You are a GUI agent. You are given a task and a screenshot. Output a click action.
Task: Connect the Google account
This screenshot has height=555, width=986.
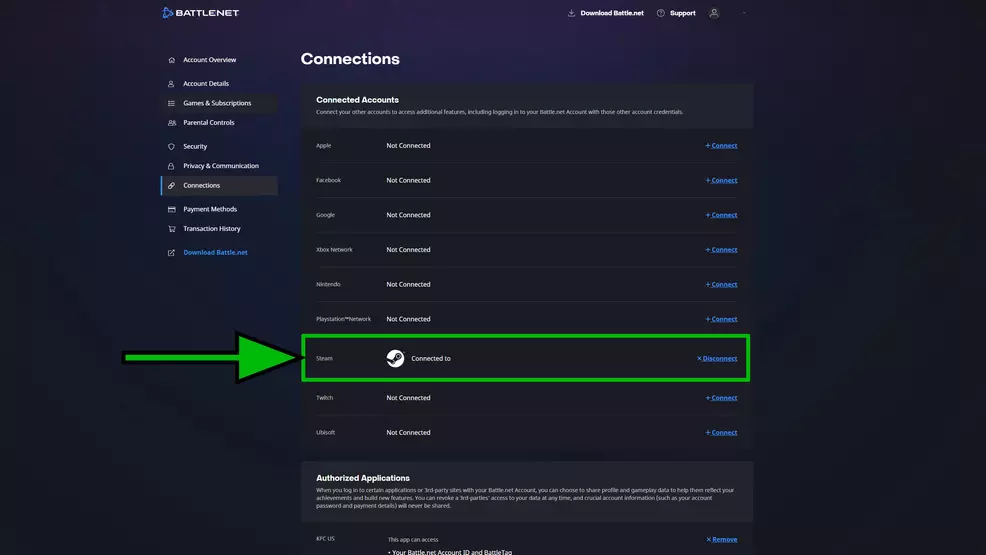pyautogui.click(x=721, y=215)
